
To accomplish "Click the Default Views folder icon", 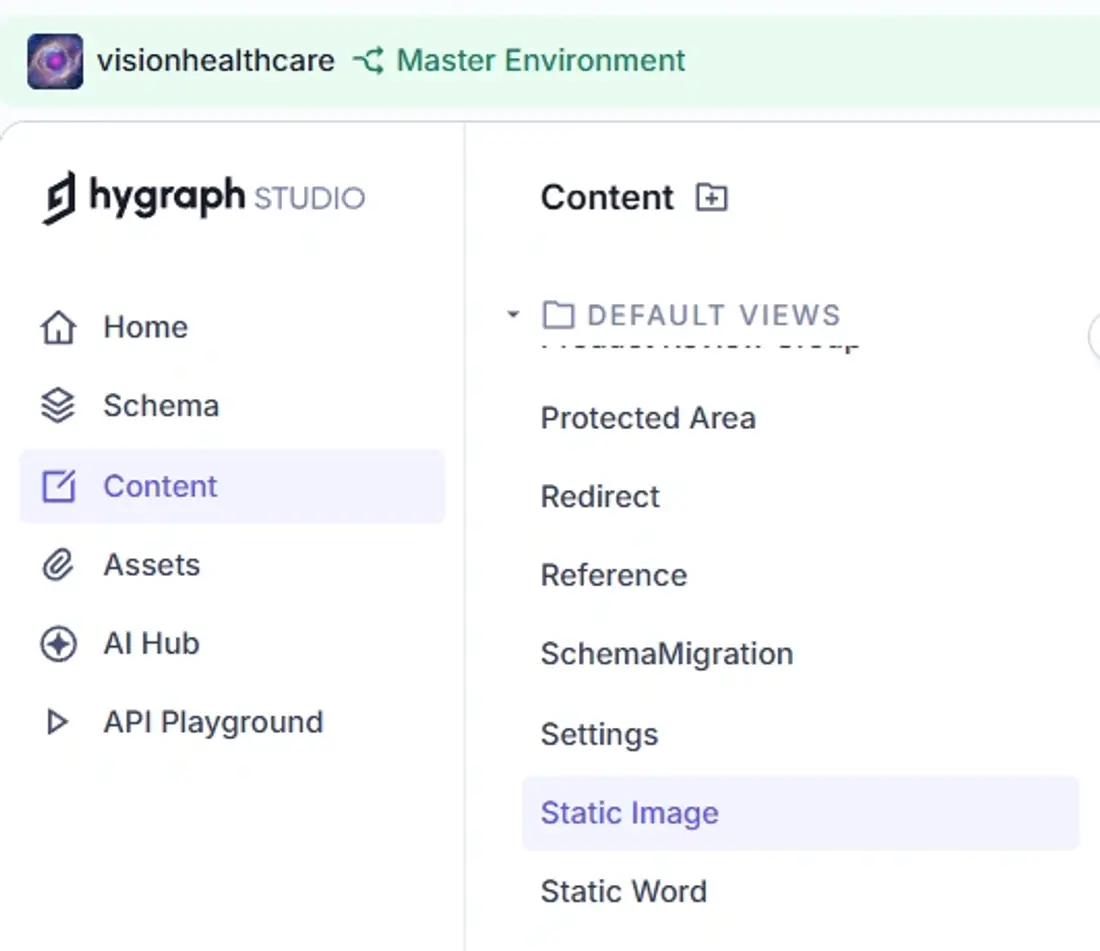I will pos(558,315).
